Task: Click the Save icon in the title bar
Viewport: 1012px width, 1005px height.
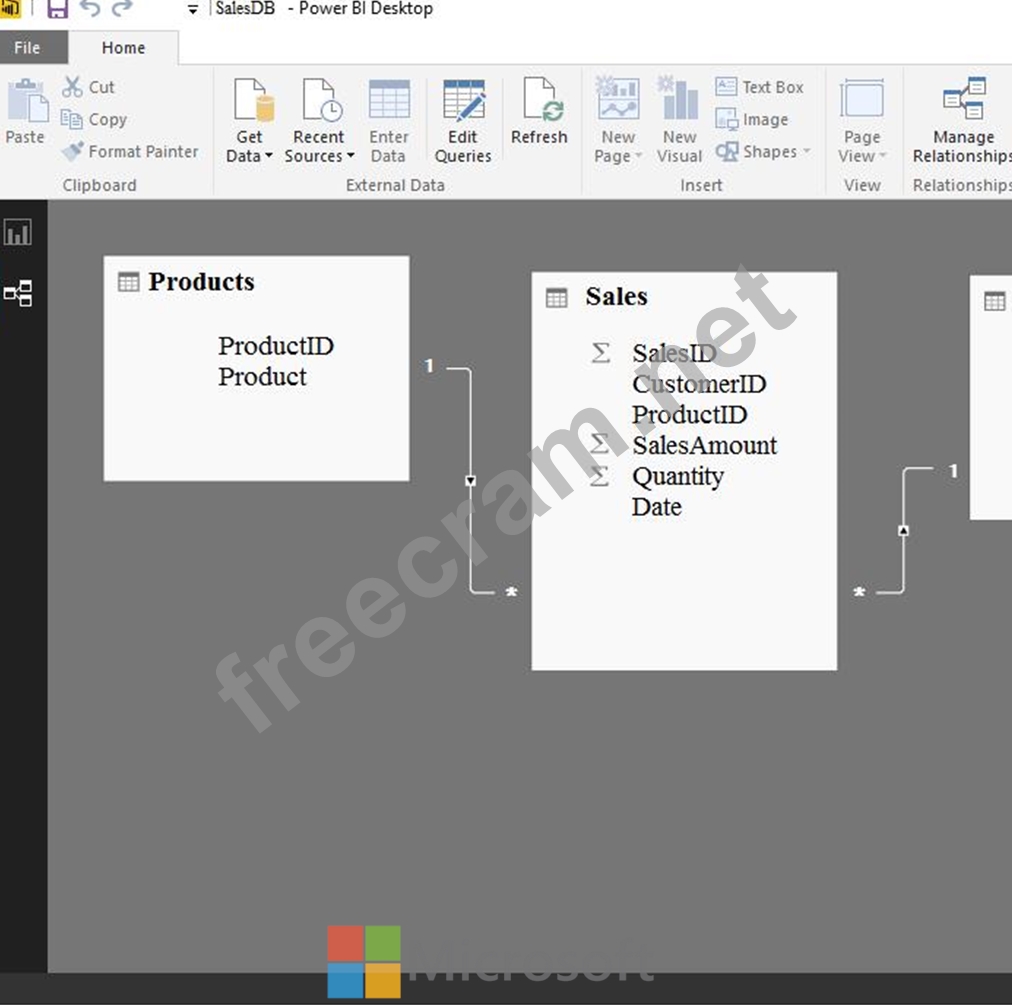Action: coord(57,8)
